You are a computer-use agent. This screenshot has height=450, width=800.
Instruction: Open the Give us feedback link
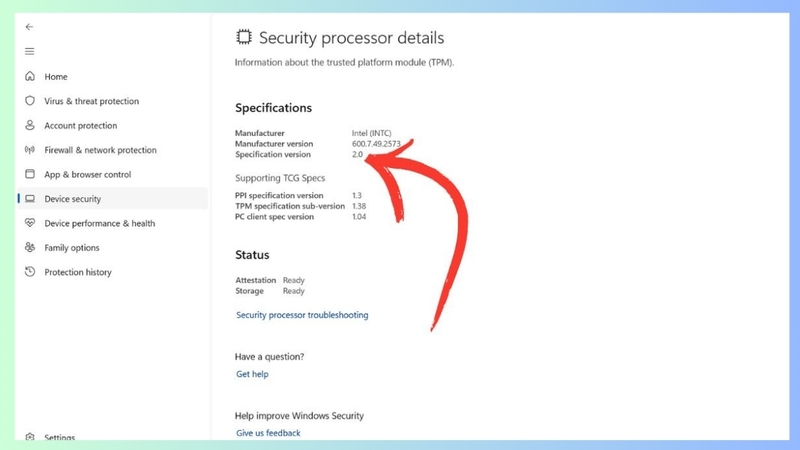point(268,433)
